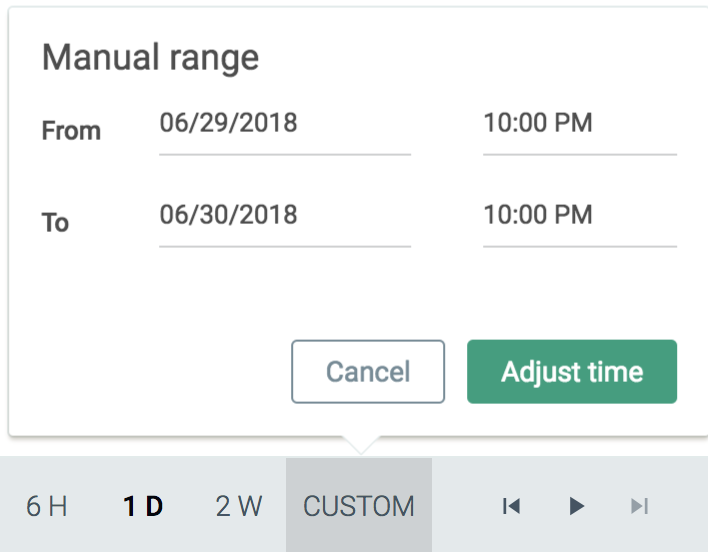Edit the From time 10:00 PM field
708x552 pixels.
pyautogui.click(x=580, y=130)
